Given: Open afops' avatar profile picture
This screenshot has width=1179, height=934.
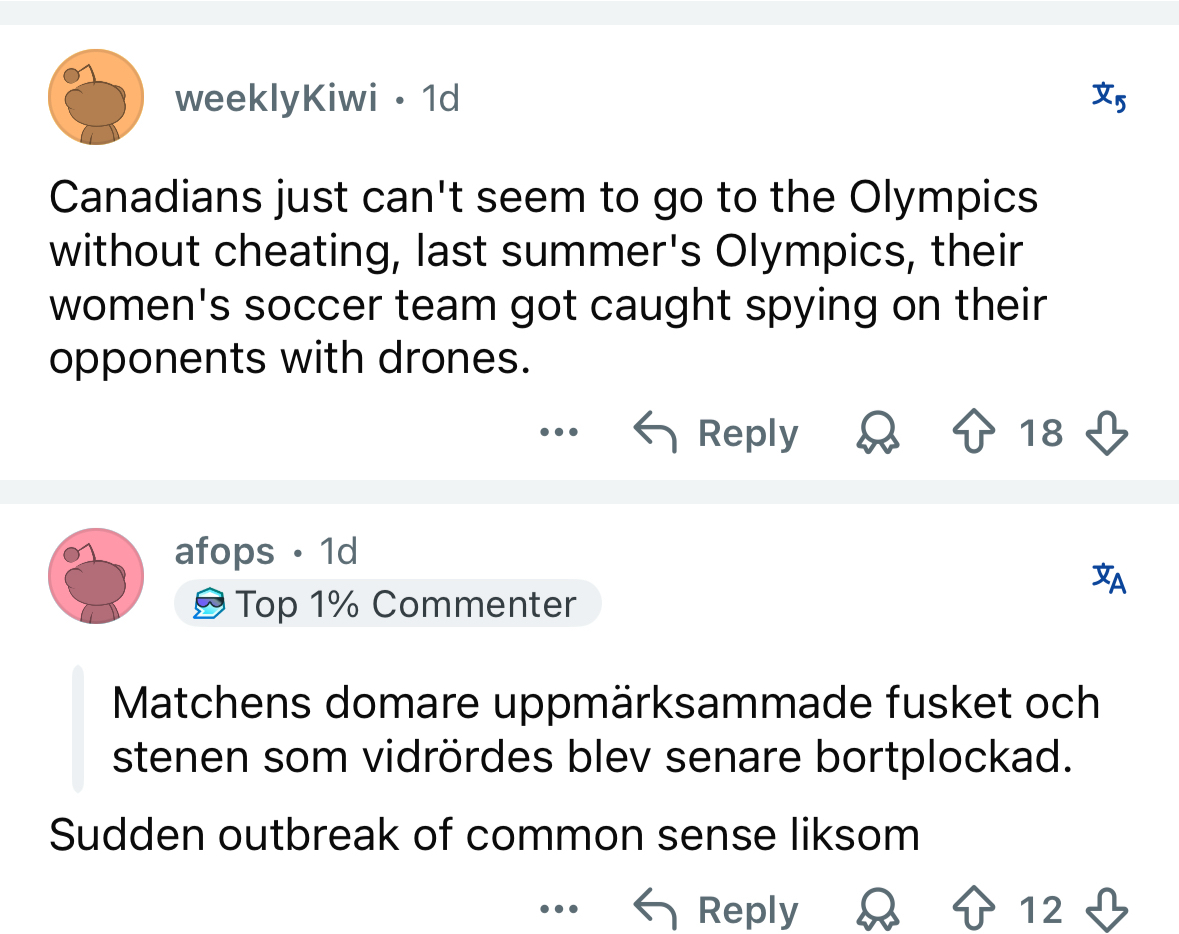Looking at the screenshot, I should pos(97,576).
